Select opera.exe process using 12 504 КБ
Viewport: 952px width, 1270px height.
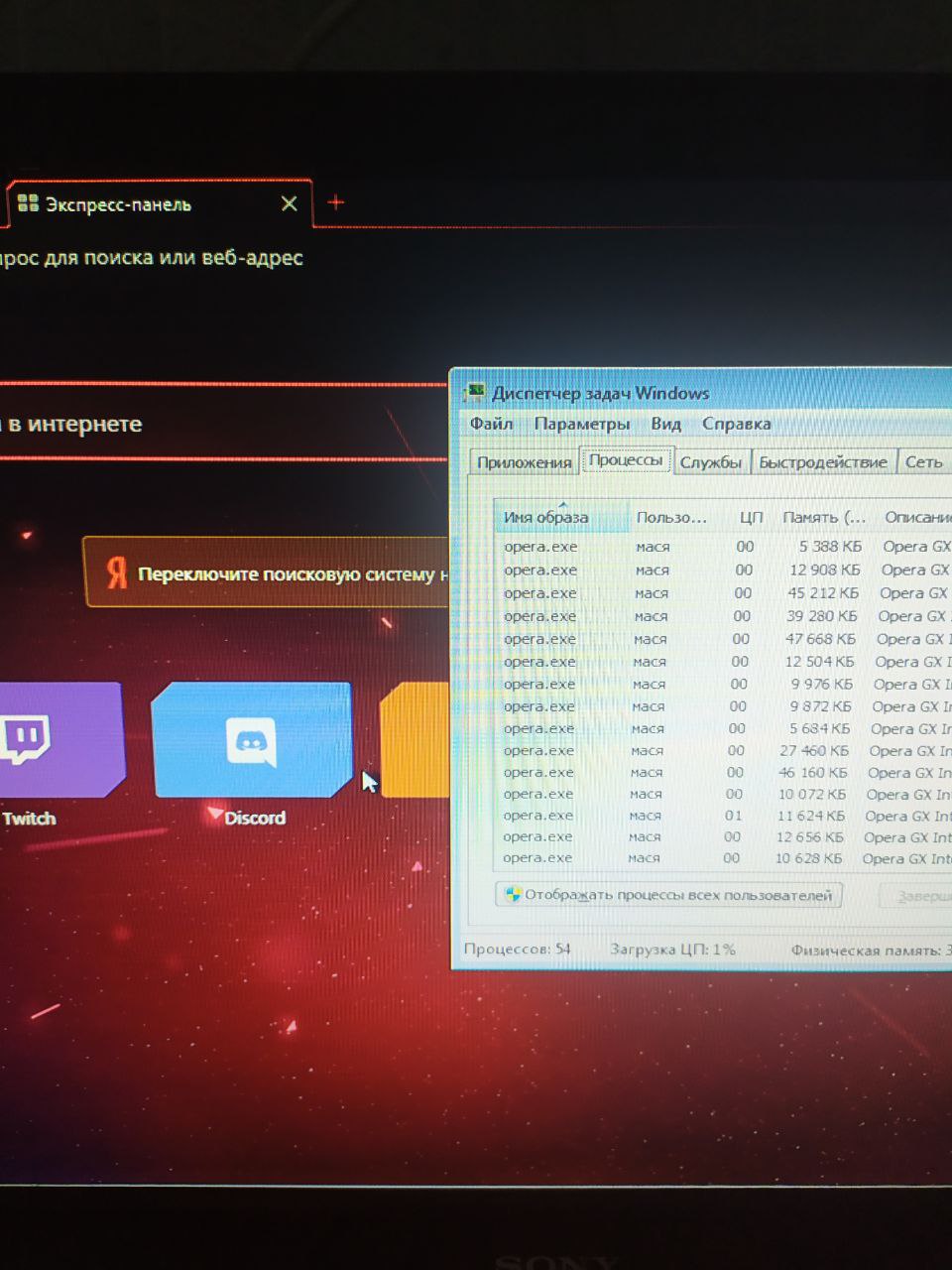click(724, 662)
